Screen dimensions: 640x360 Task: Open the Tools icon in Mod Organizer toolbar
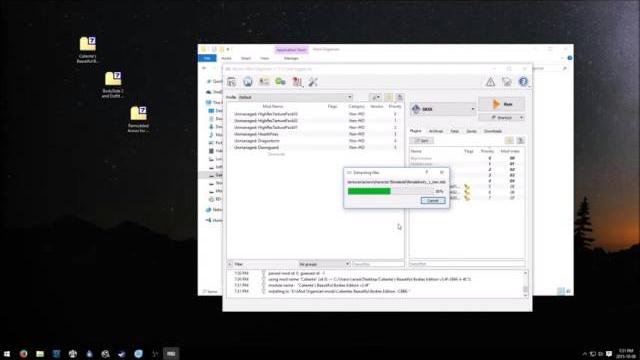297,82
